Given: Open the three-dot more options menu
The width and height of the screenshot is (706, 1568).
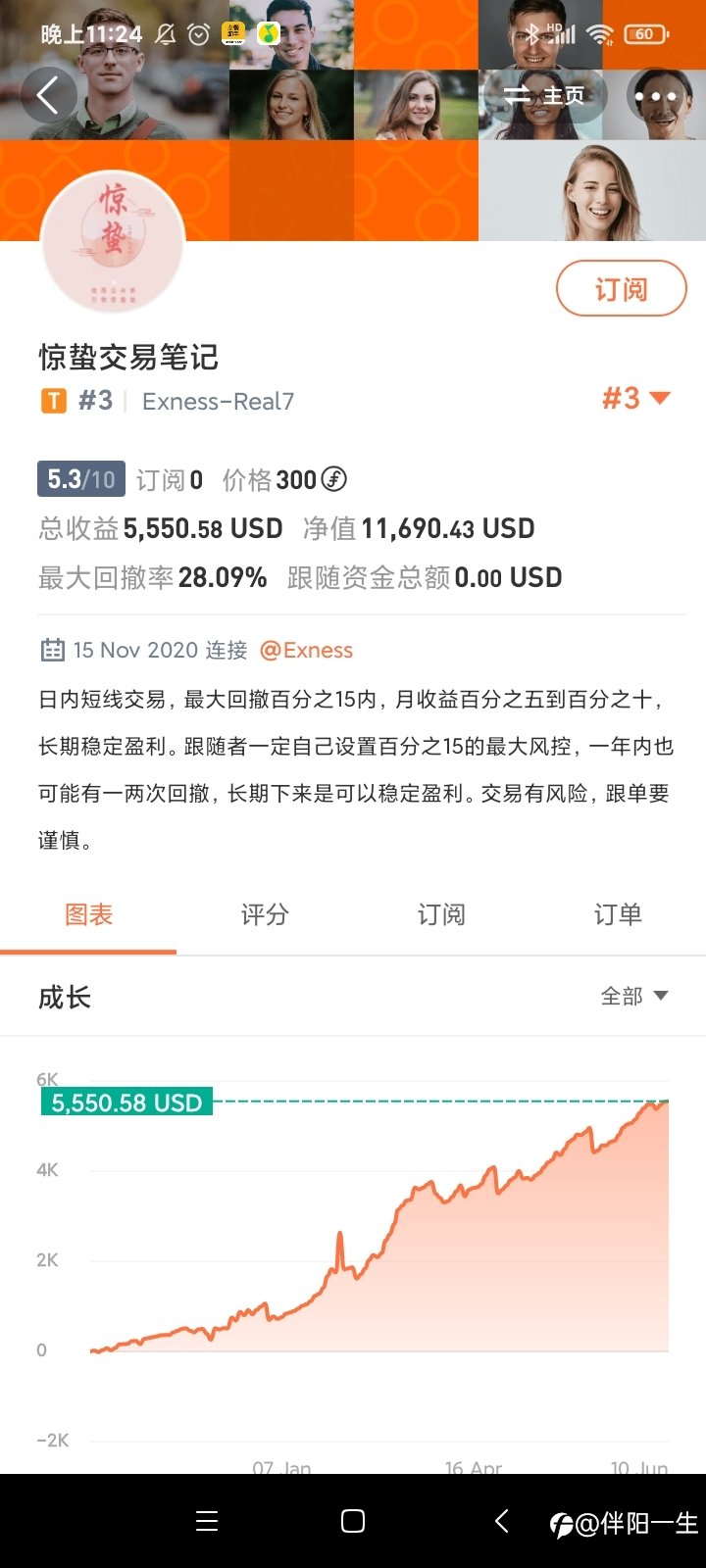Looking at the screenshot, I should 654,96.
